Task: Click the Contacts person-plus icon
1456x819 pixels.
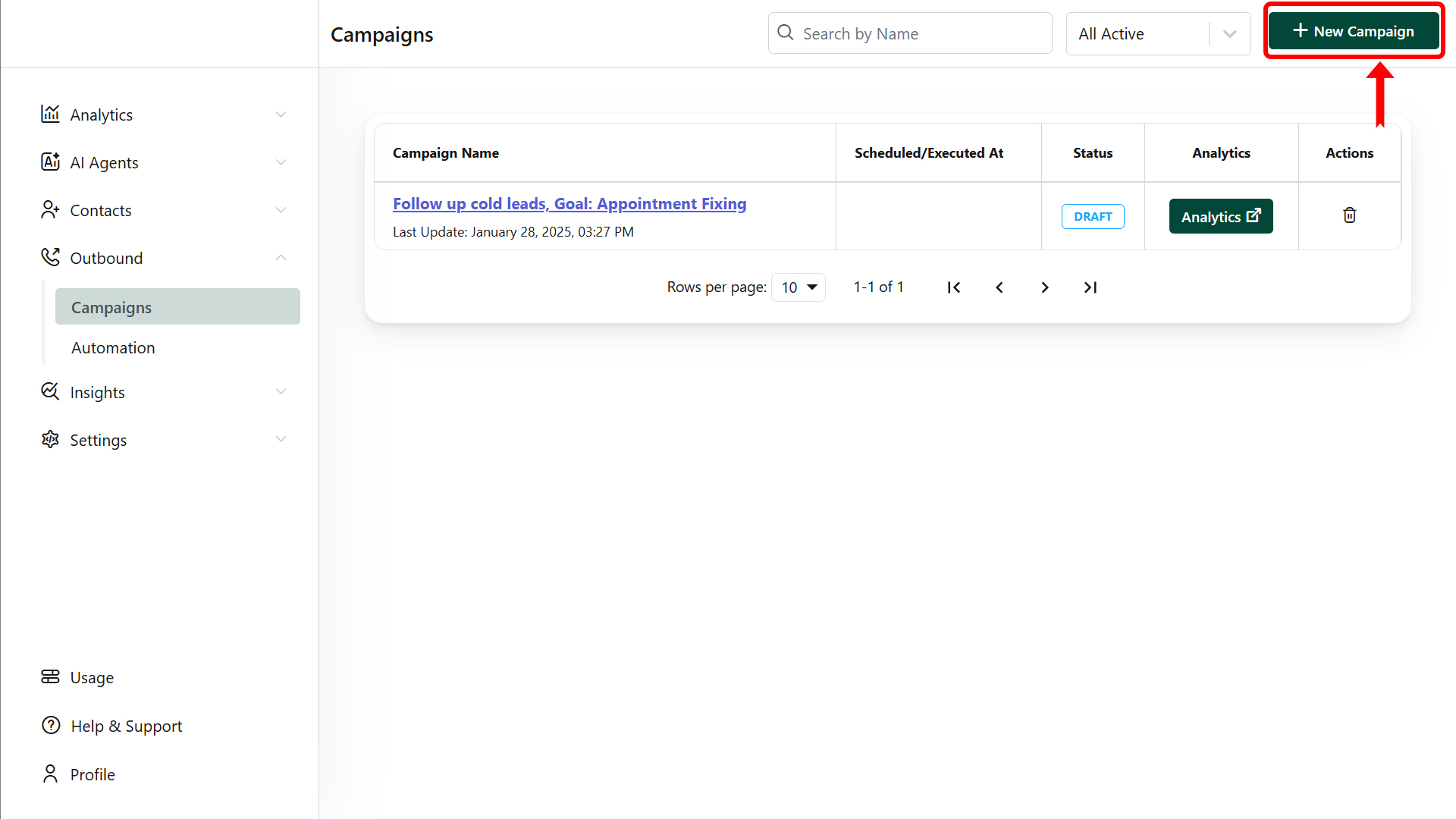Action: point(50,209)
